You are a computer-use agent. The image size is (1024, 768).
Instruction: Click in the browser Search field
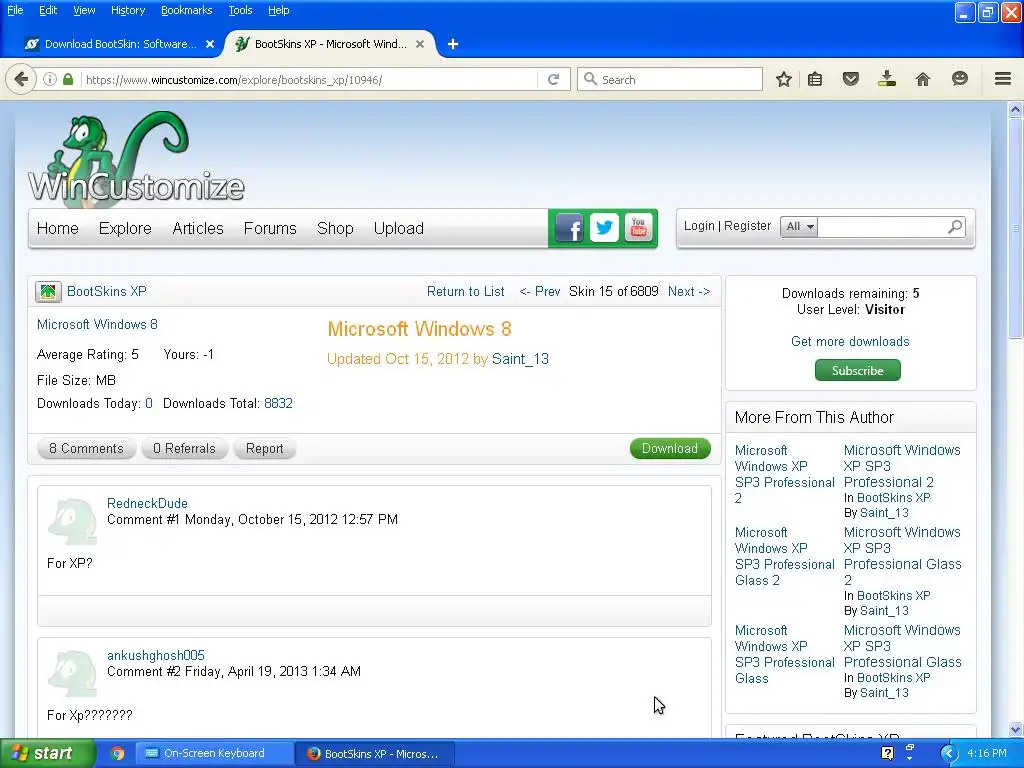pos(670,80)
